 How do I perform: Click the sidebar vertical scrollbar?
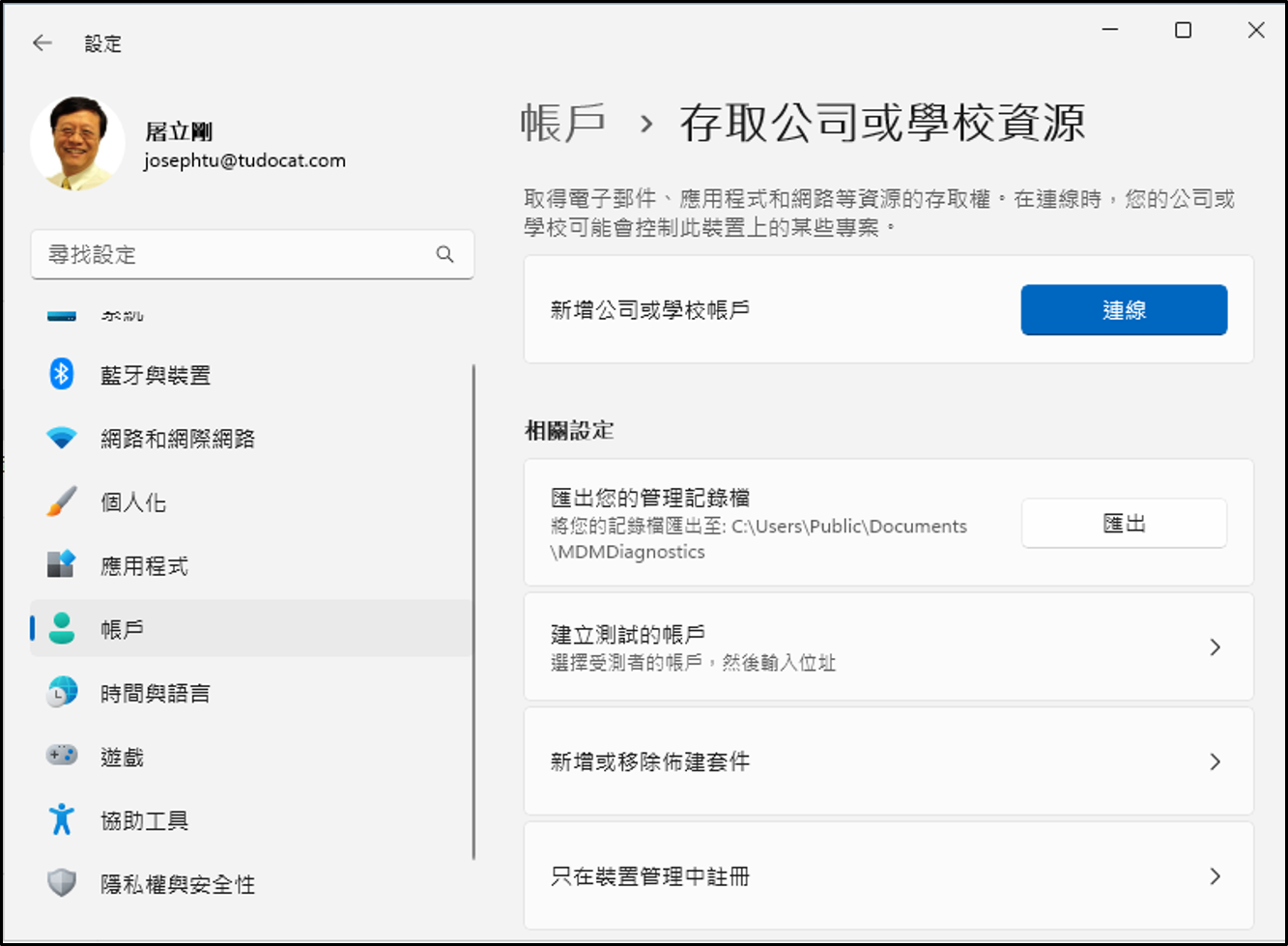pos(473,611)
